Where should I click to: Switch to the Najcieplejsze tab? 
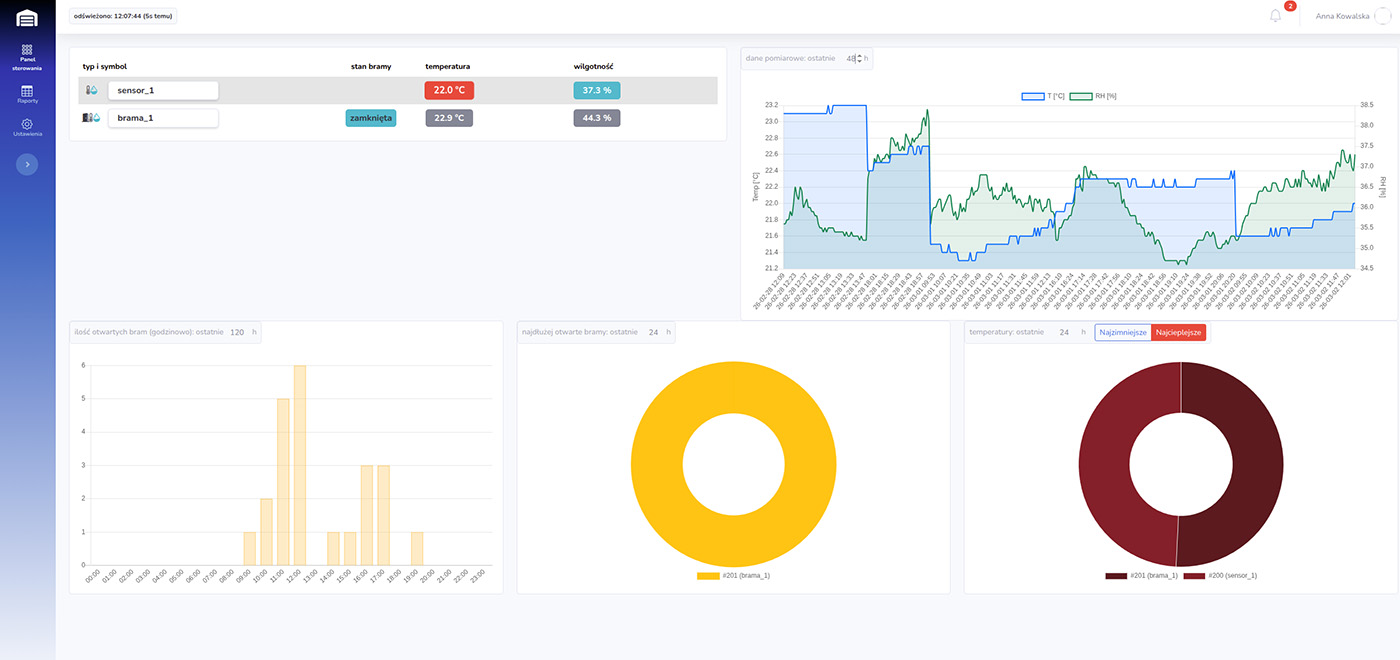click(1178, 332)
